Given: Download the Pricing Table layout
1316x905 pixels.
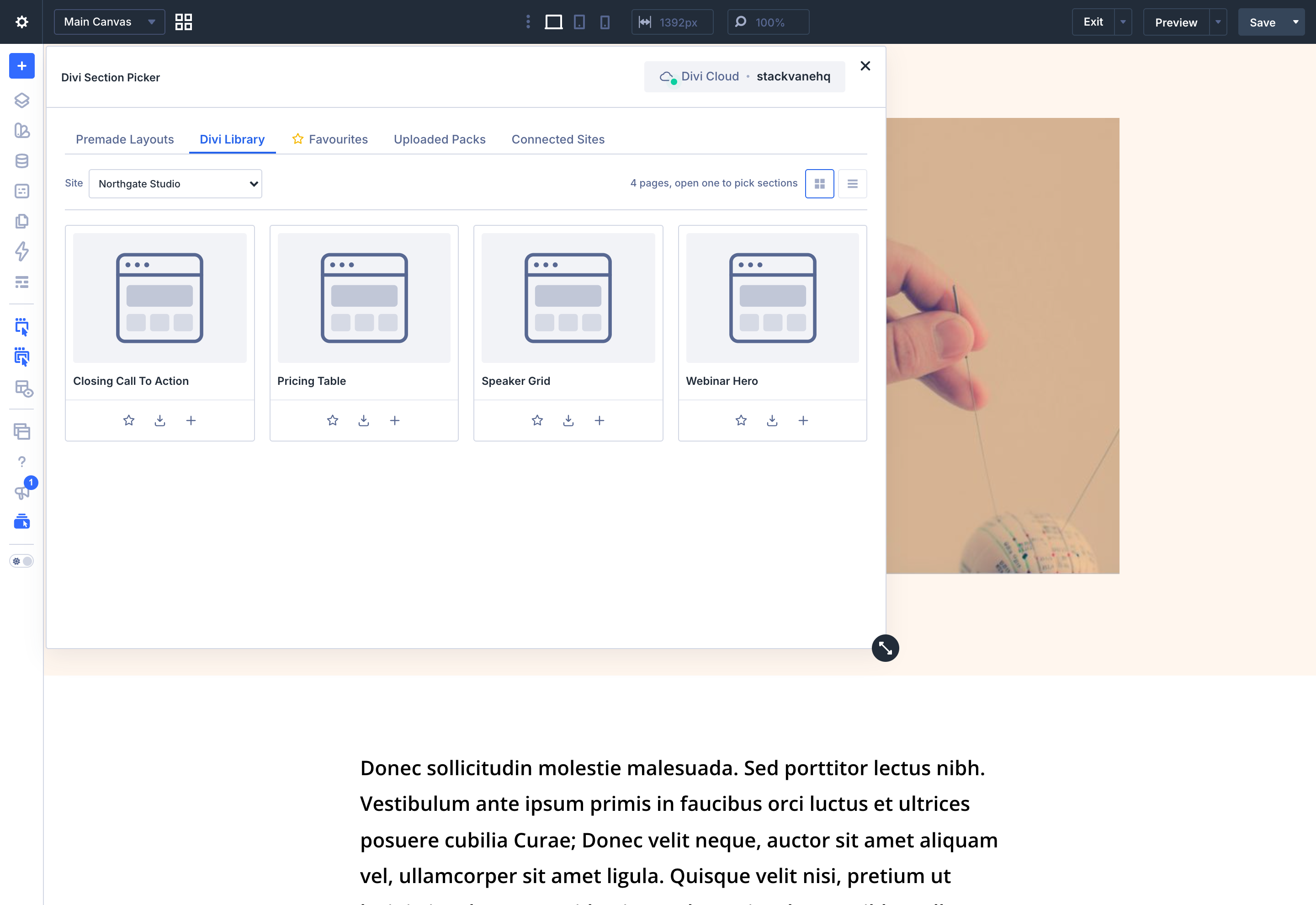Looking at the screenshot, I should click(x=364, y=420).
